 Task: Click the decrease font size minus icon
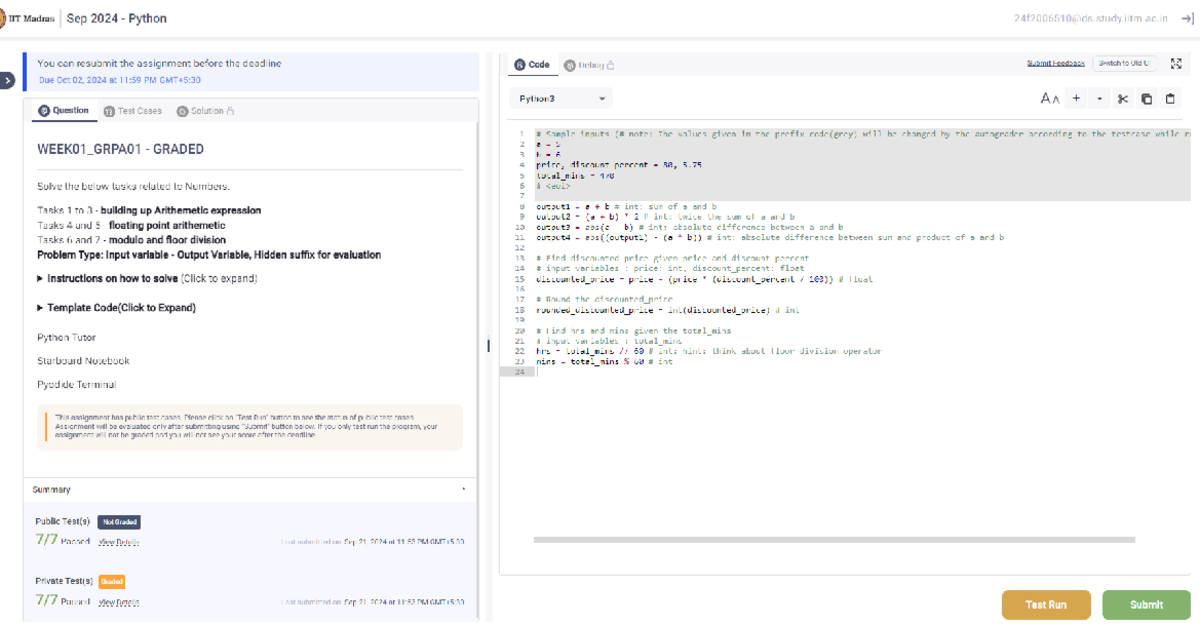tap(1100, 98)
